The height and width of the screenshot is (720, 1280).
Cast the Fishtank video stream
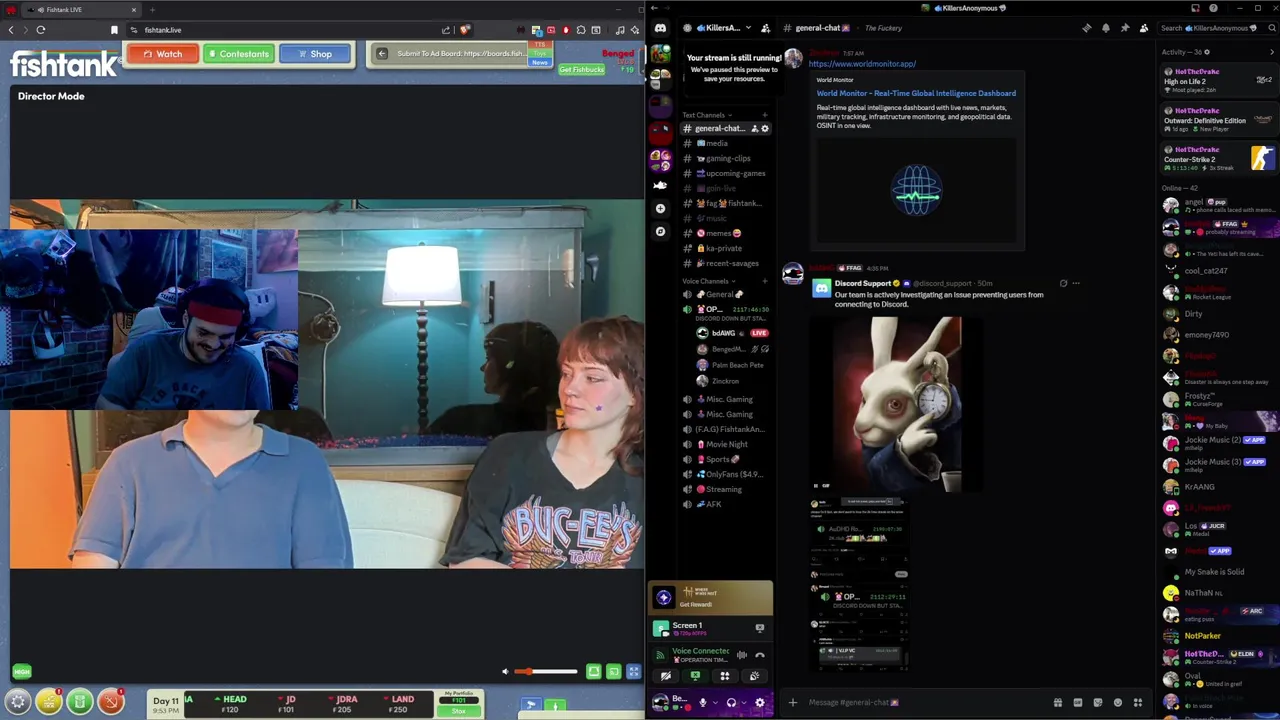pyautogui.click(x=614, y=672)
